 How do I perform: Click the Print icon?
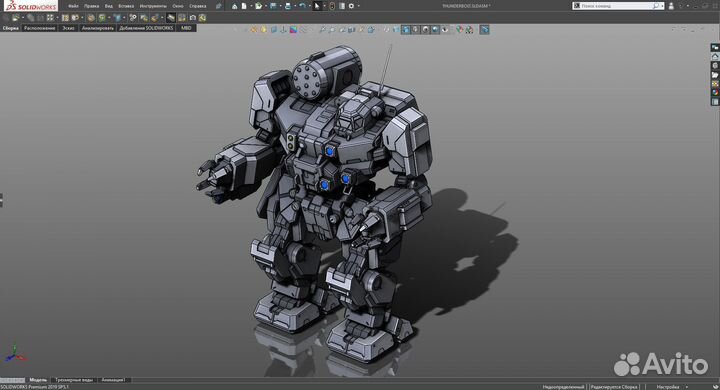[x=287, y=6]
